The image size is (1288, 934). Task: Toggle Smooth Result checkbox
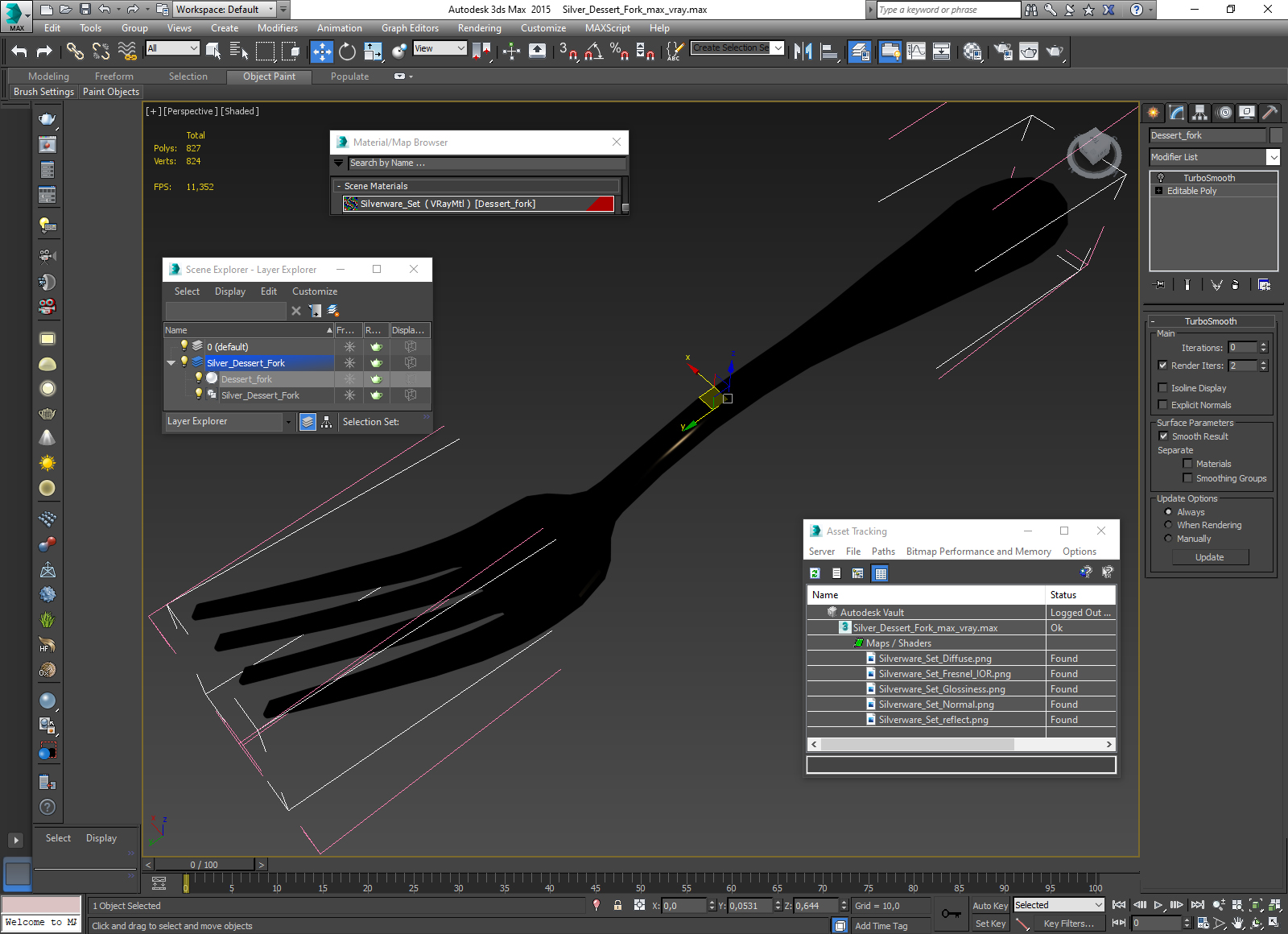point(1163,436)
